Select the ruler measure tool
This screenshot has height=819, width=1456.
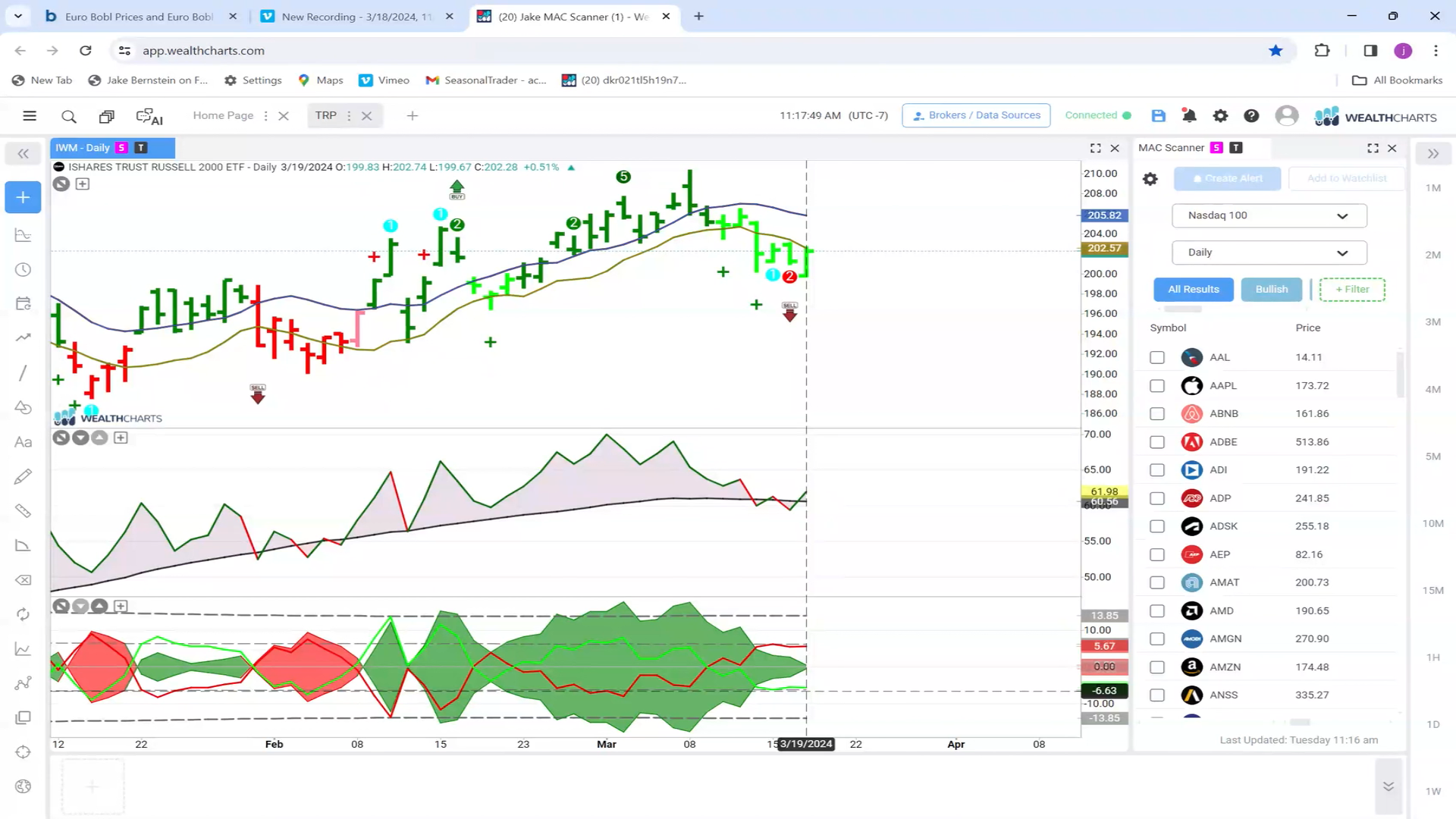(23, 511)
